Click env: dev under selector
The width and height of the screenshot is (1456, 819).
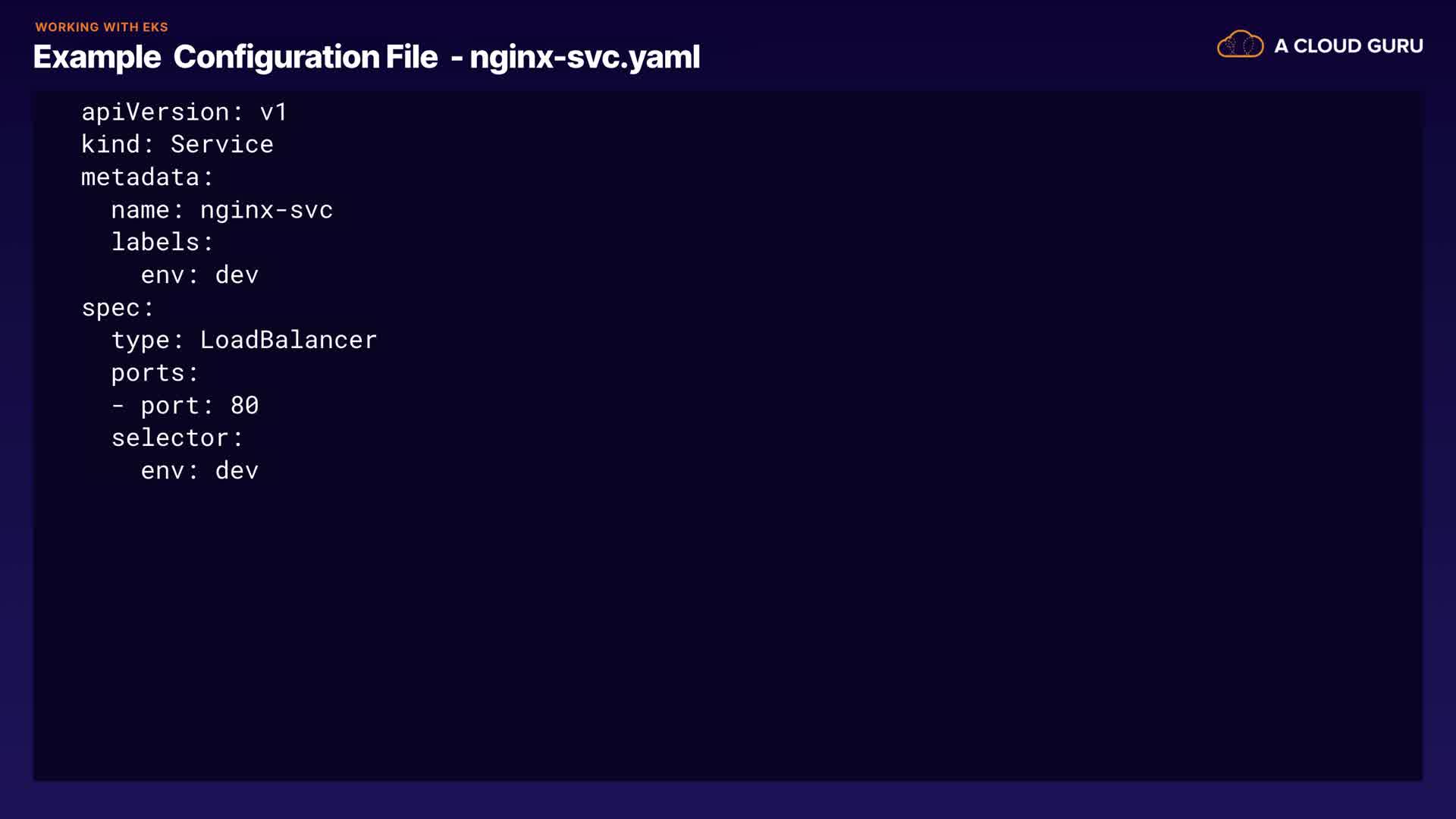coord(199,471)
